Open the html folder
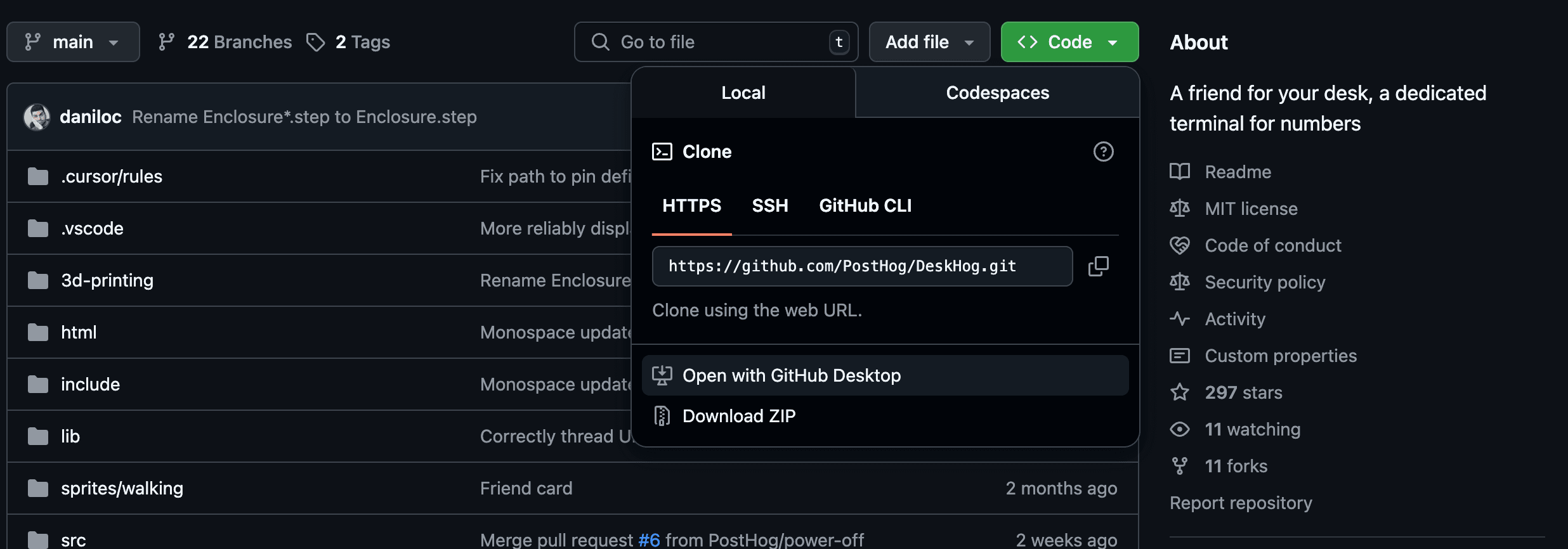 (79, 332)
